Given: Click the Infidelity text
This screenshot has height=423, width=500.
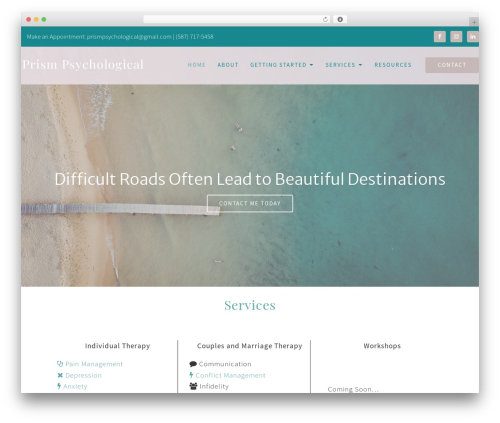Looking at the screenshot, I should (x=214, y=386).
